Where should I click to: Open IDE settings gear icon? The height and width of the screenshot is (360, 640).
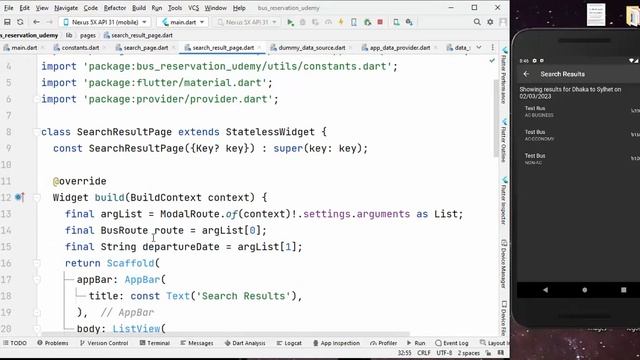coord(490,22)
